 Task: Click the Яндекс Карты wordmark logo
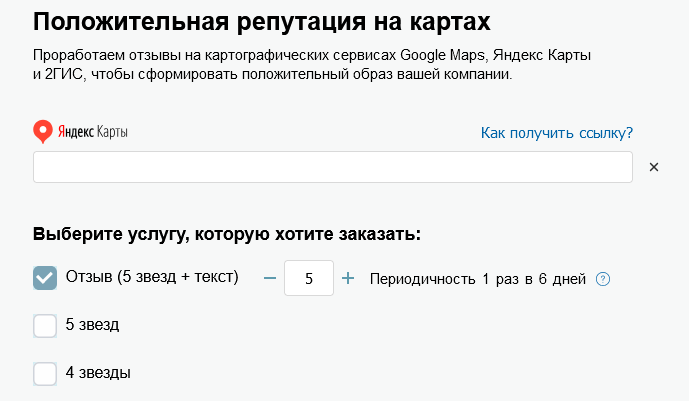(93, 133)
